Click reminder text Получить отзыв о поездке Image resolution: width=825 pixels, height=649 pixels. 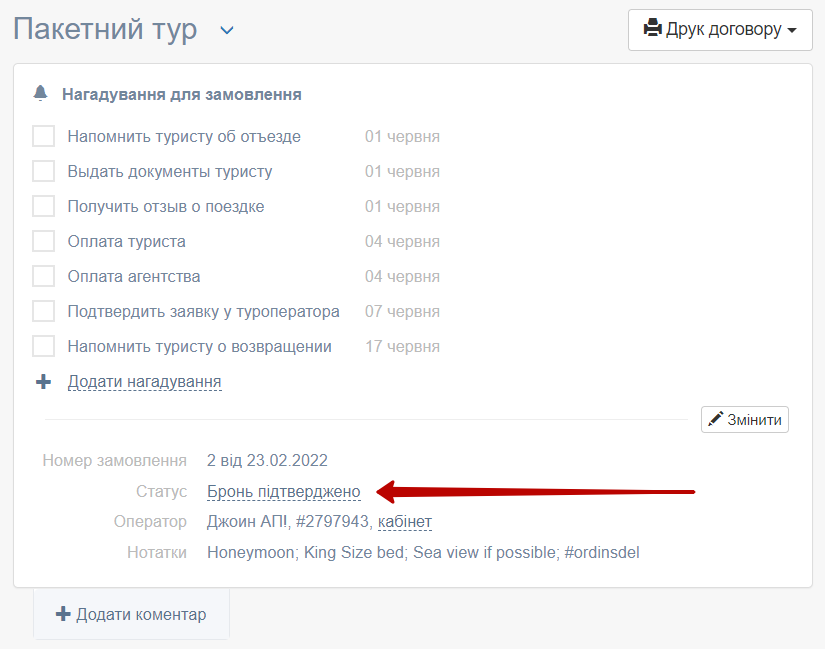click(166, 206)
